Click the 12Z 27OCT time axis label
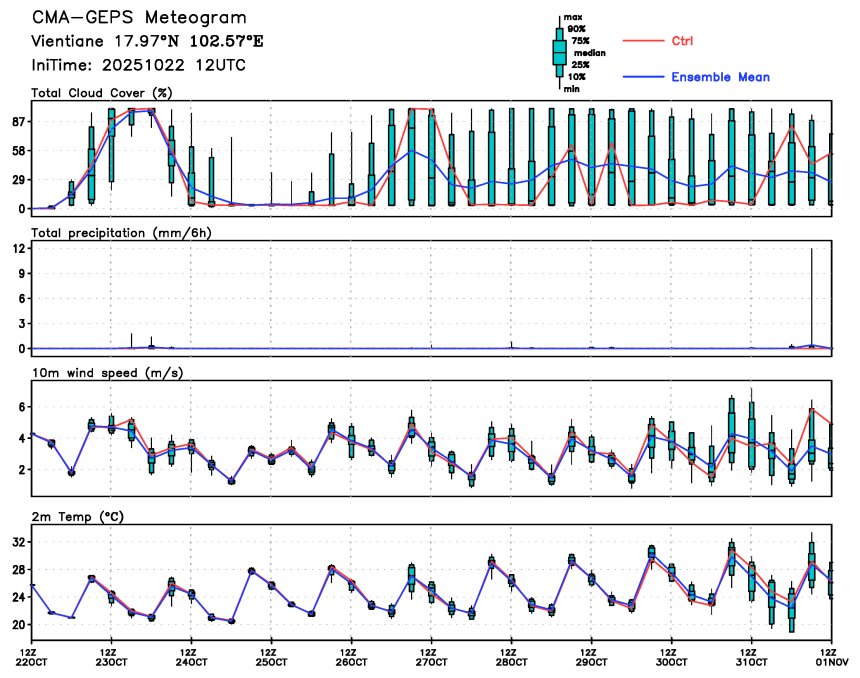860x678 pixels. pyautogui.click(x=431, y=657)
